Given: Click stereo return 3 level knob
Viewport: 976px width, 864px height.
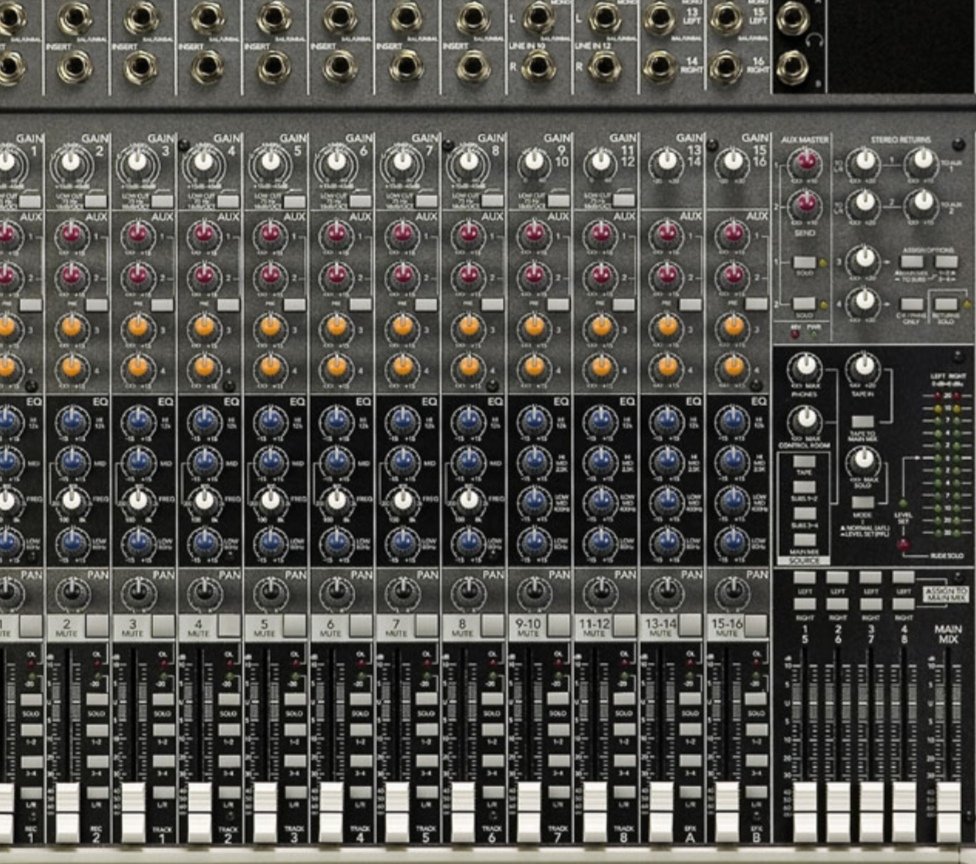Looking at the screenshot, I should (865, 258).
